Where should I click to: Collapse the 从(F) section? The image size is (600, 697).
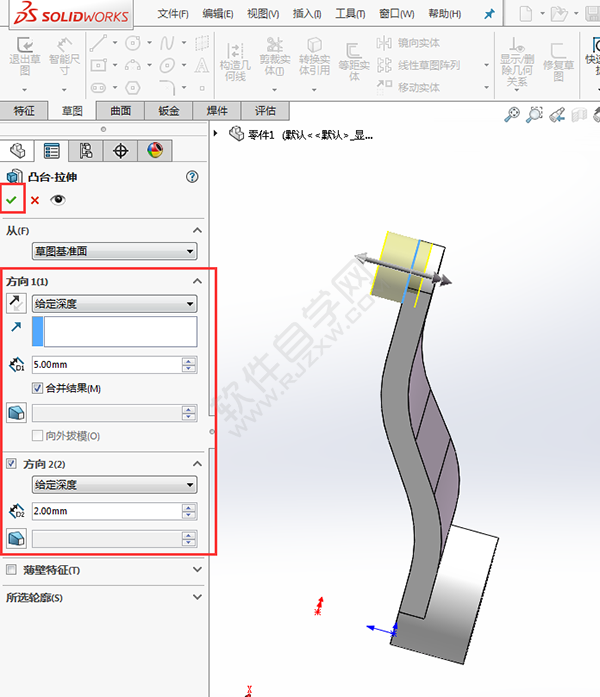click(x=197, y=230)
